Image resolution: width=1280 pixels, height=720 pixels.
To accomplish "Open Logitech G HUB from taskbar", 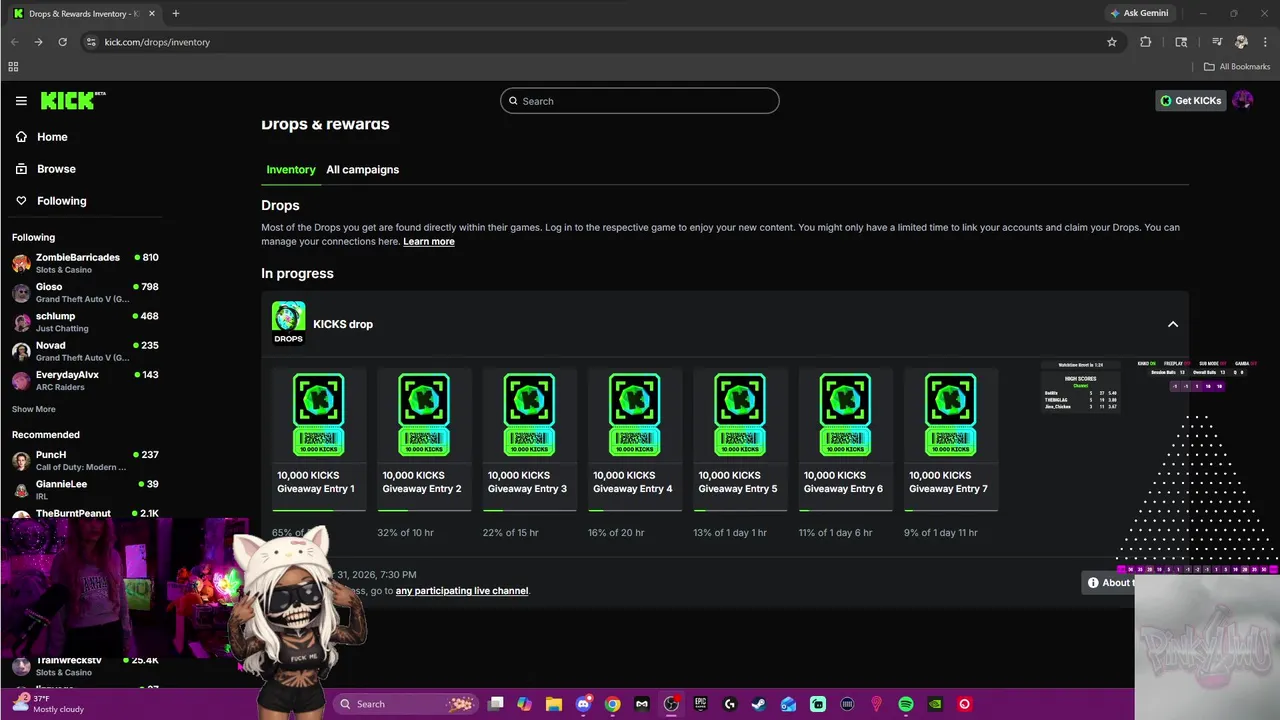I will click(730, 704).
